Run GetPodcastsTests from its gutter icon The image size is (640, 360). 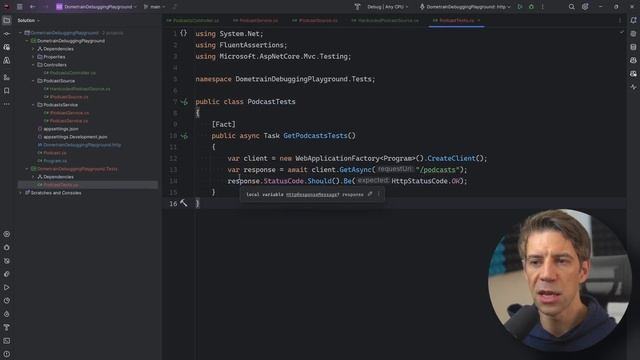[184, 136]
